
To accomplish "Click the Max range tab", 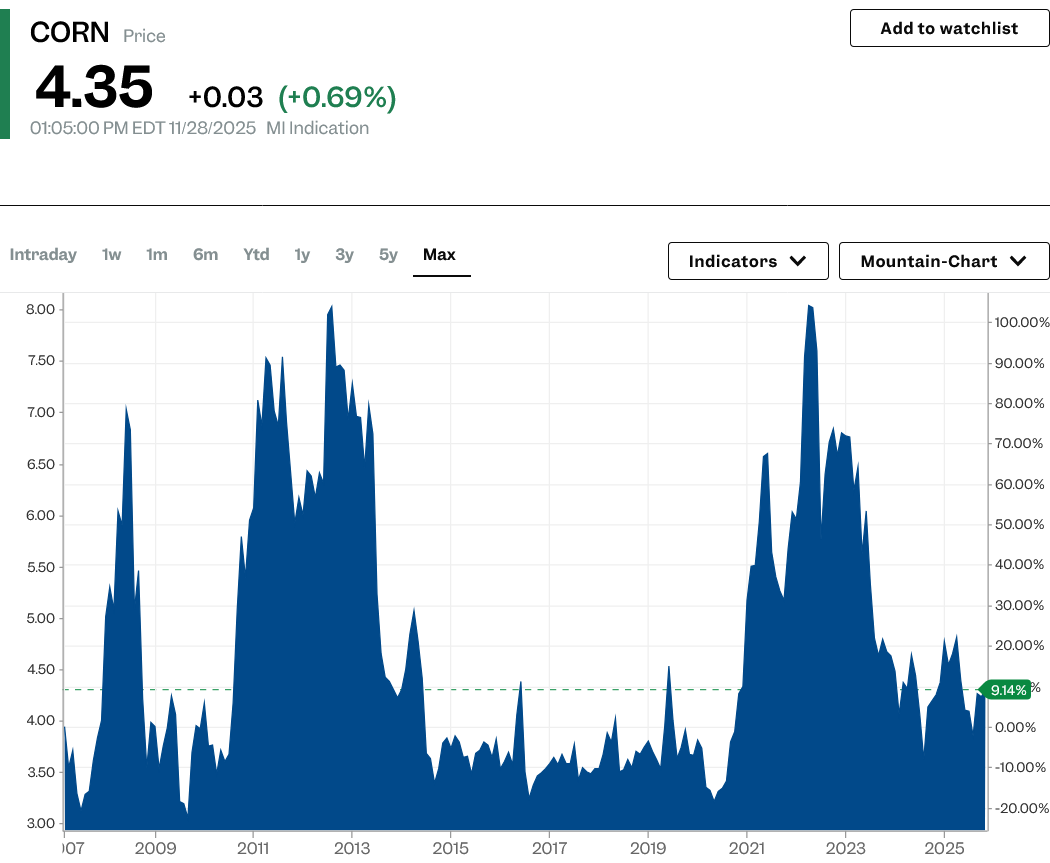I will (439, 255).
